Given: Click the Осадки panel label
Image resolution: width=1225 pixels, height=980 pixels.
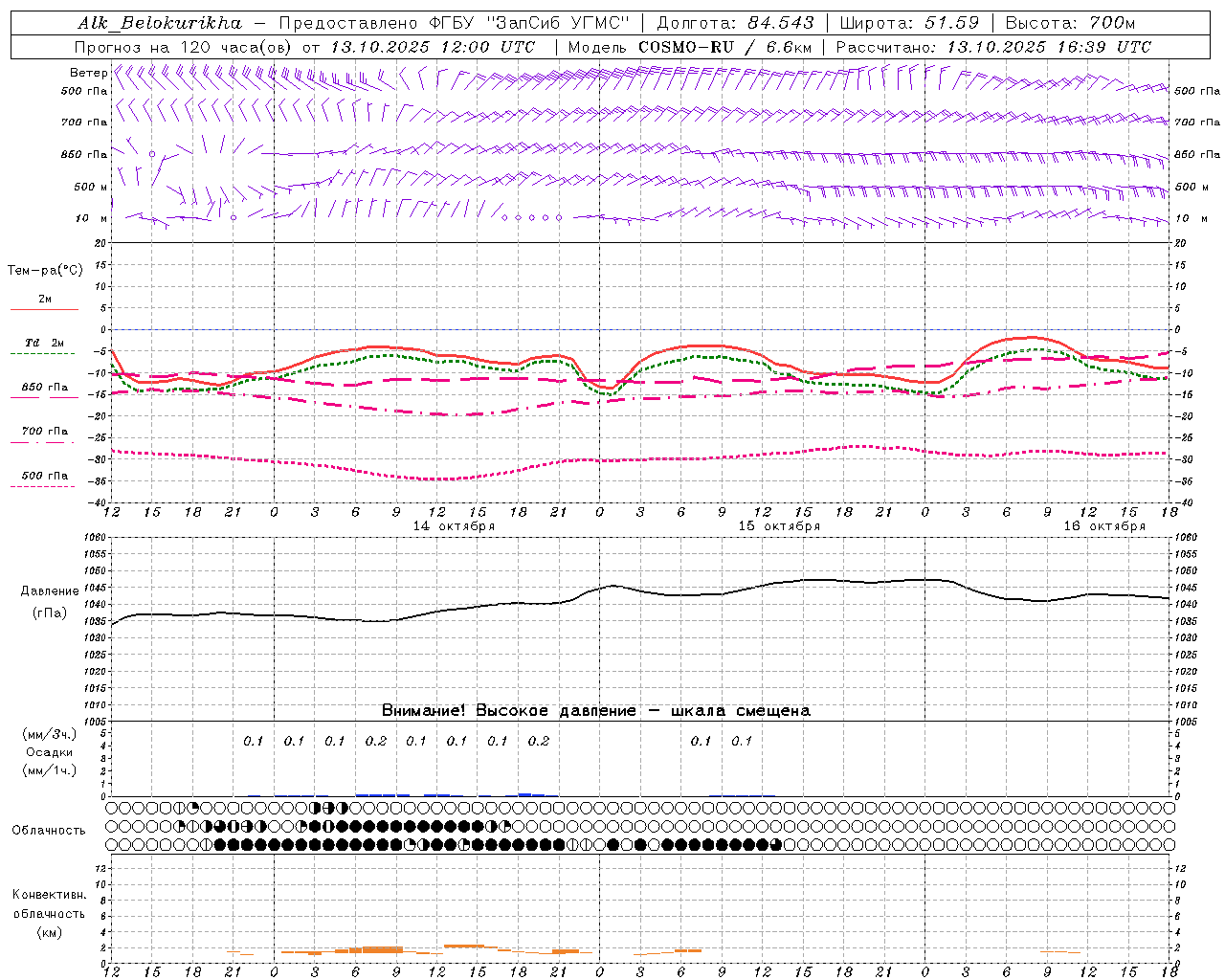Looking at the screenshot, I should 50,752.
